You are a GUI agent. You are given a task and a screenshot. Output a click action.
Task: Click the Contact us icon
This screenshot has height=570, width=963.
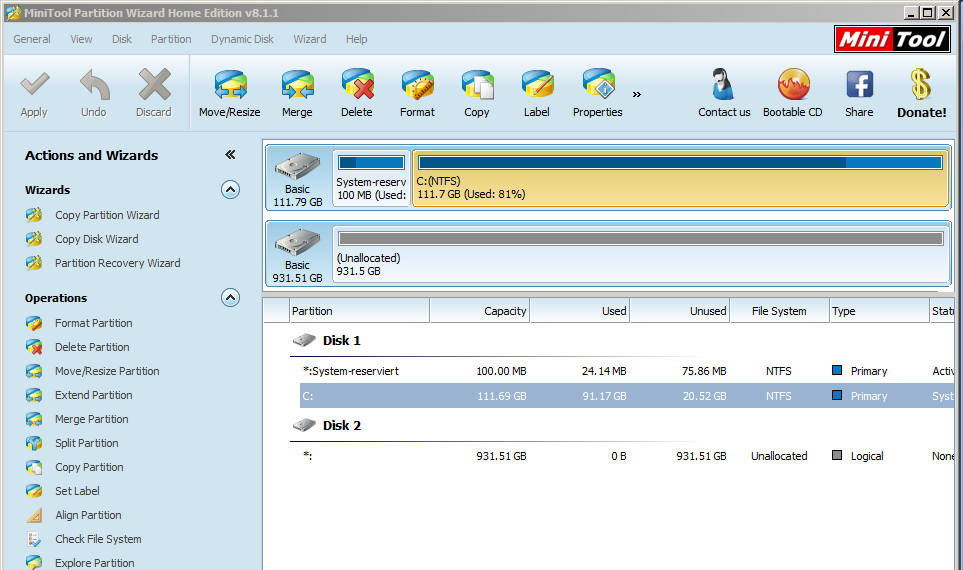click(x=723, y=84)
